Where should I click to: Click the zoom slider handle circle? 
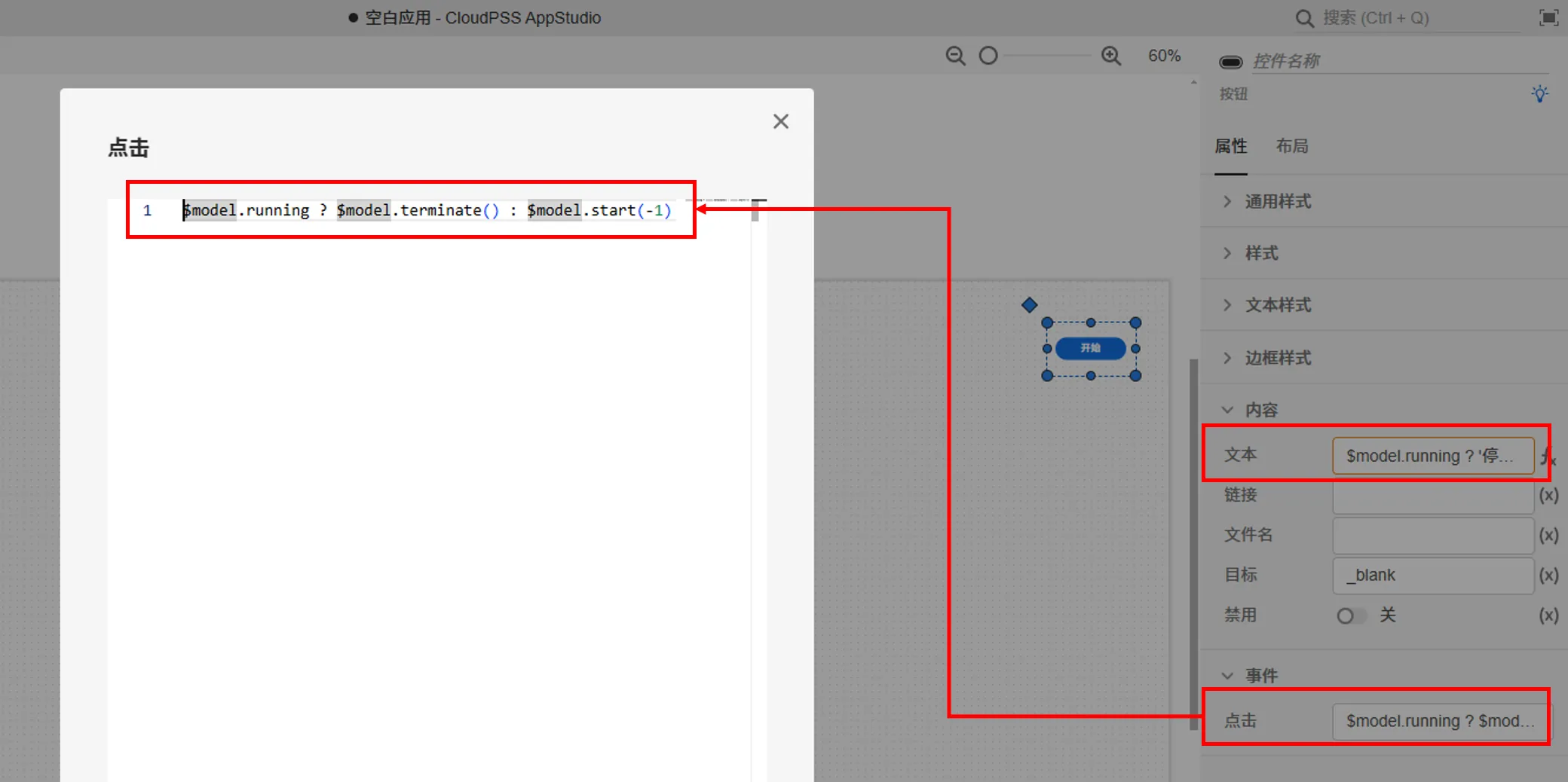988,56
